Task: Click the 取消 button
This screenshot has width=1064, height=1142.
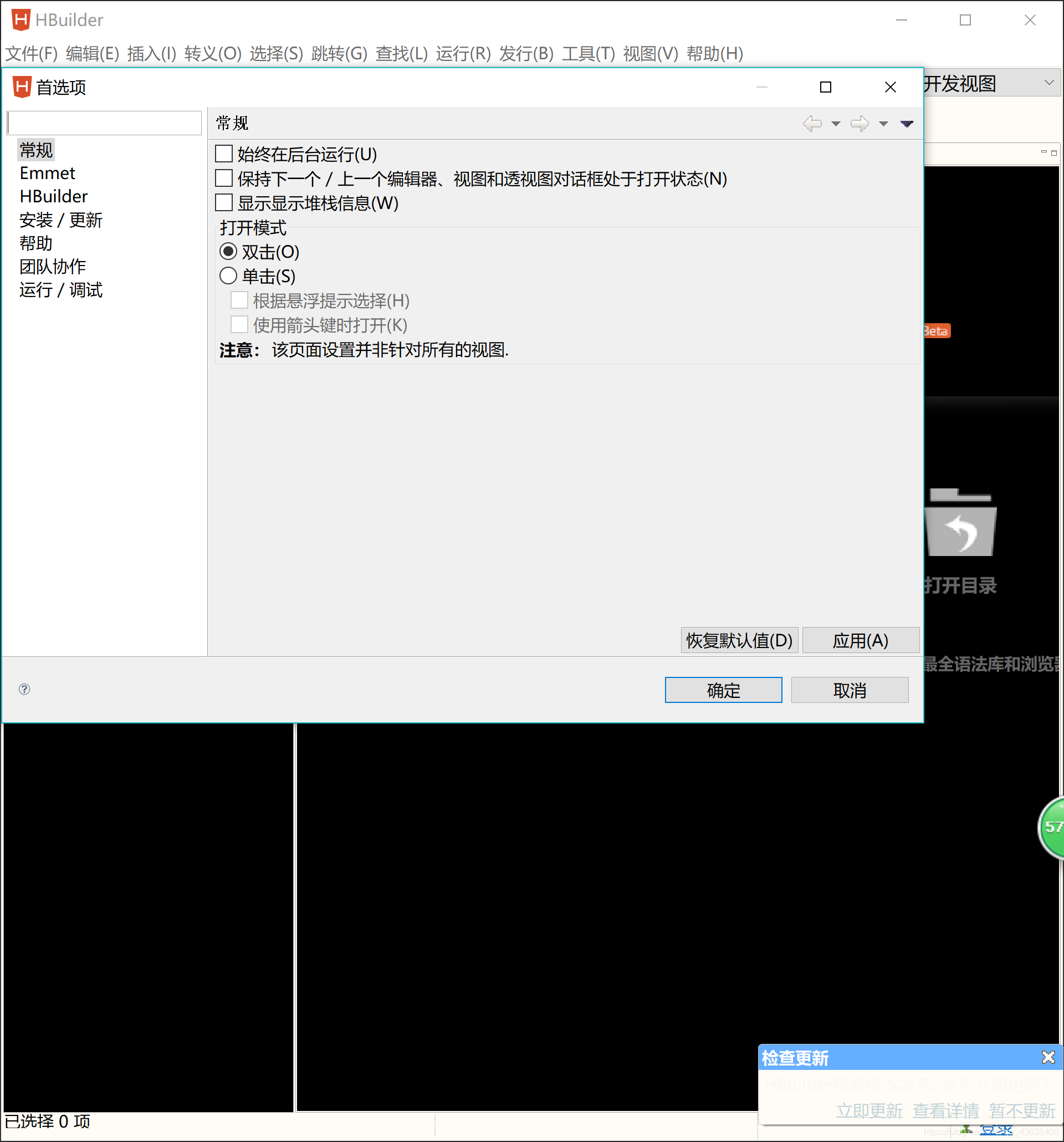Action: (850, 689)
